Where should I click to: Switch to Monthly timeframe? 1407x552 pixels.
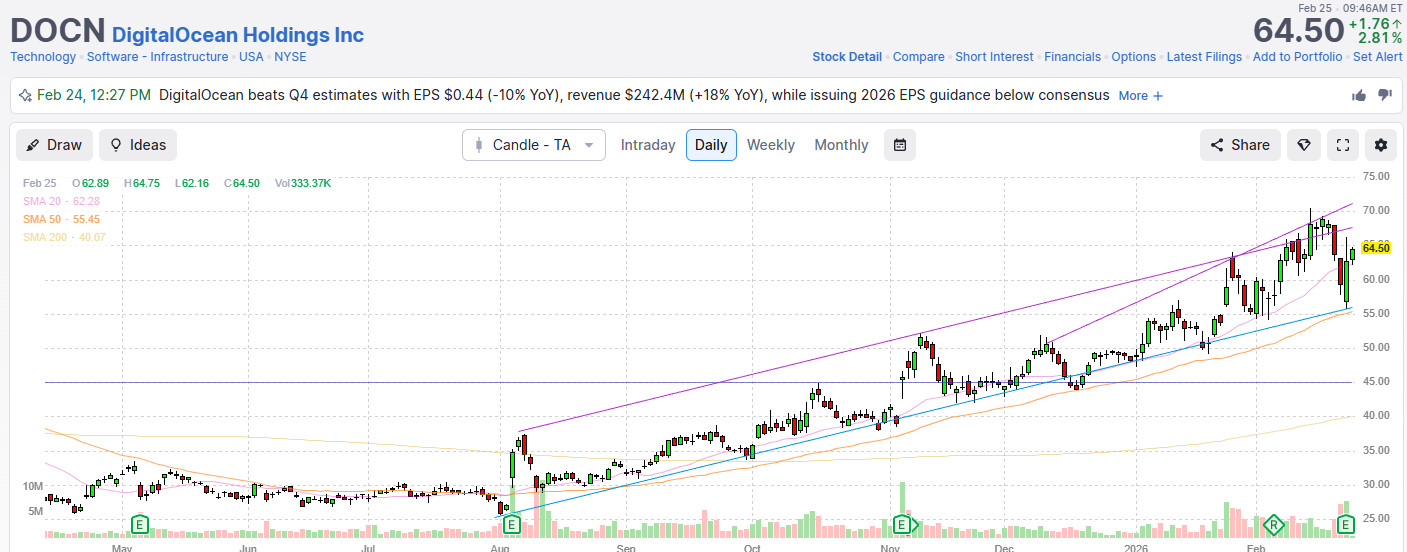pos(841,145)
